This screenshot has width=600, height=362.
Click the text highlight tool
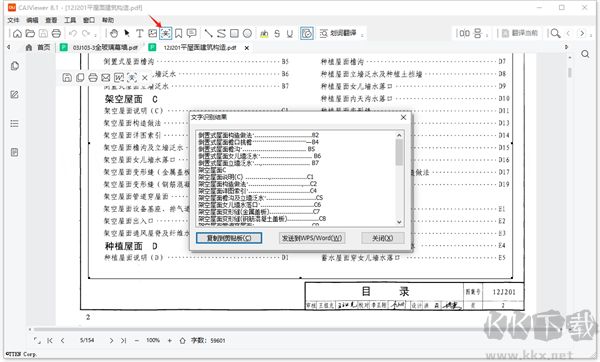(x=264, y=34)
